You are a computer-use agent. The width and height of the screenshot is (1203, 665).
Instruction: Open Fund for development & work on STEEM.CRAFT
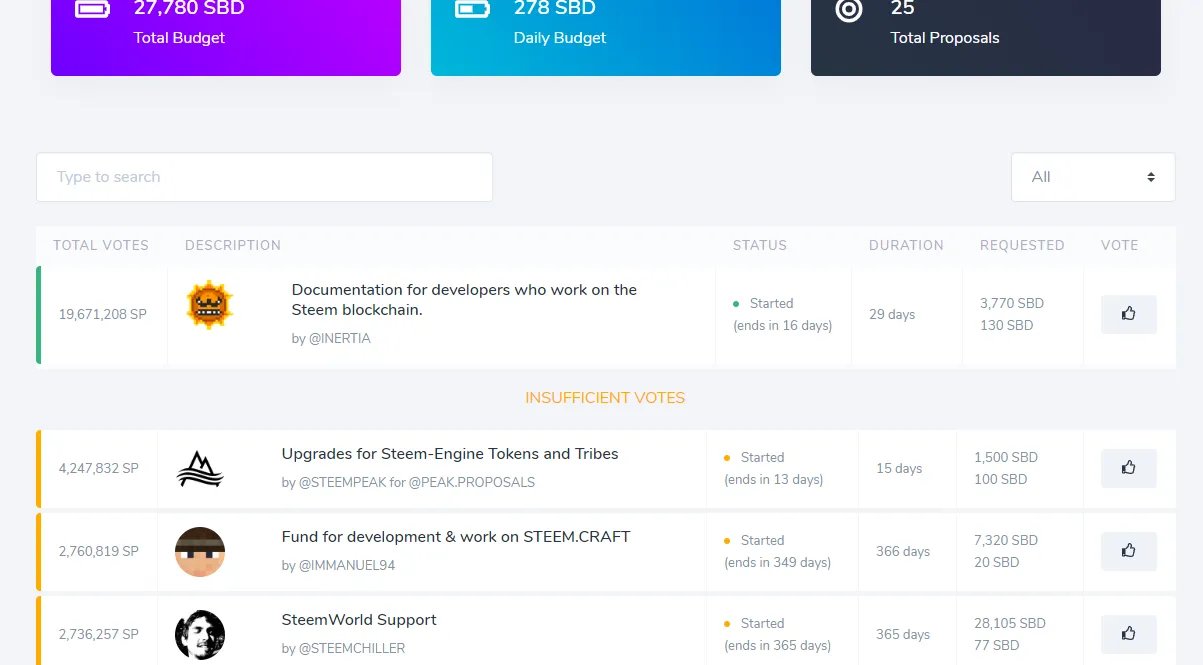[456, 537]
